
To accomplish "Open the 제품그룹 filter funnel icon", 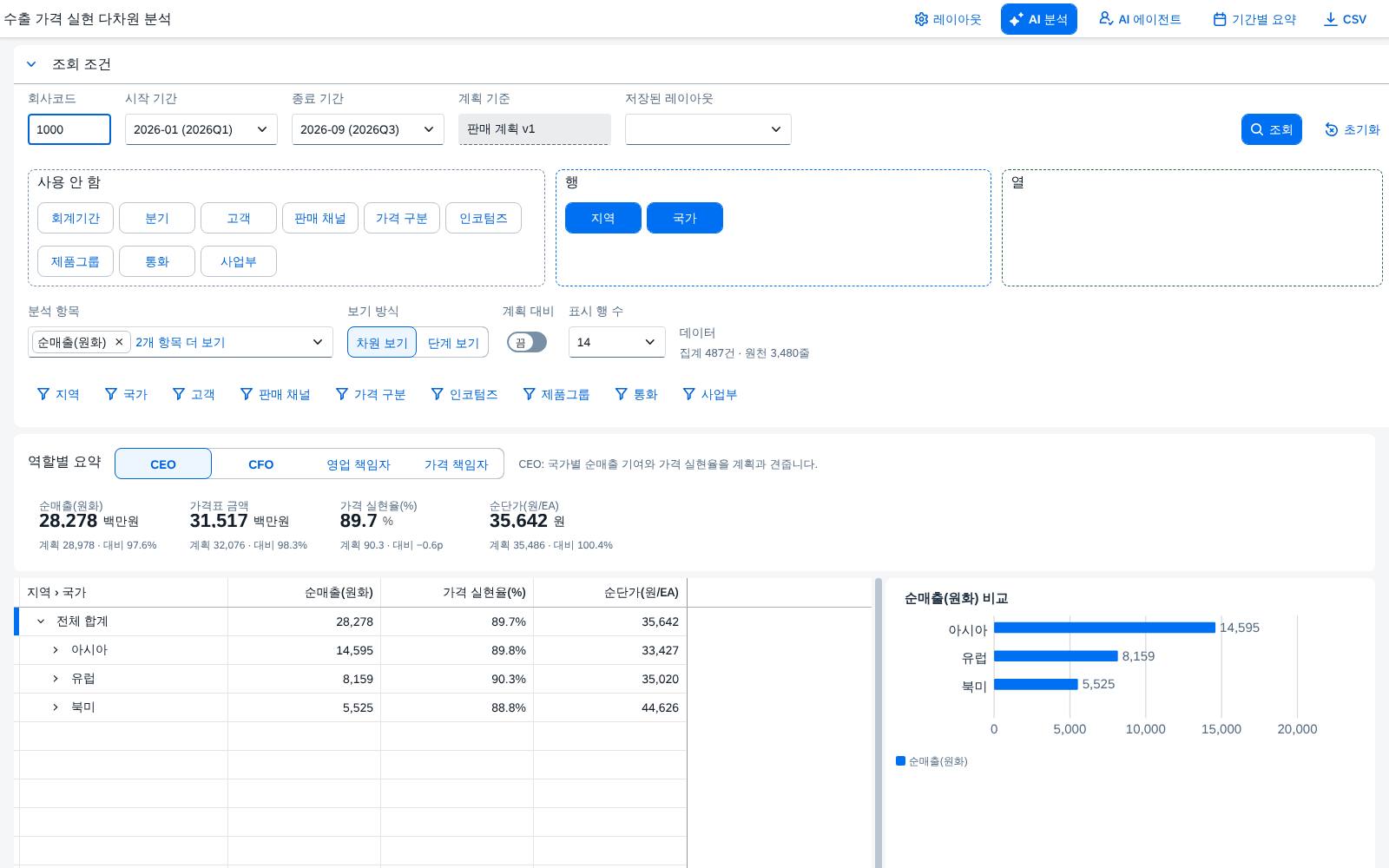I will pos(529,394).
